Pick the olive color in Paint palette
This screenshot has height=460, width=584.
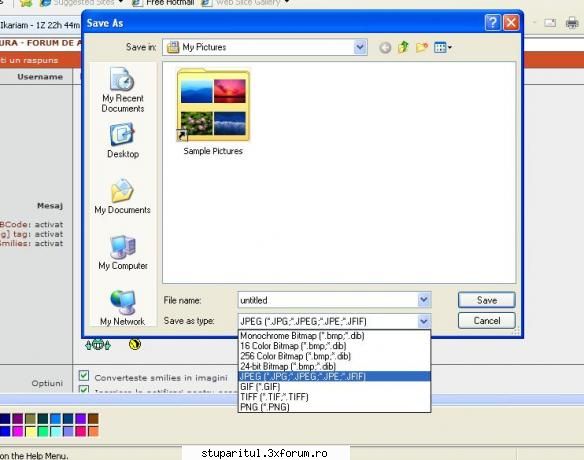click(x=30, y=418)
